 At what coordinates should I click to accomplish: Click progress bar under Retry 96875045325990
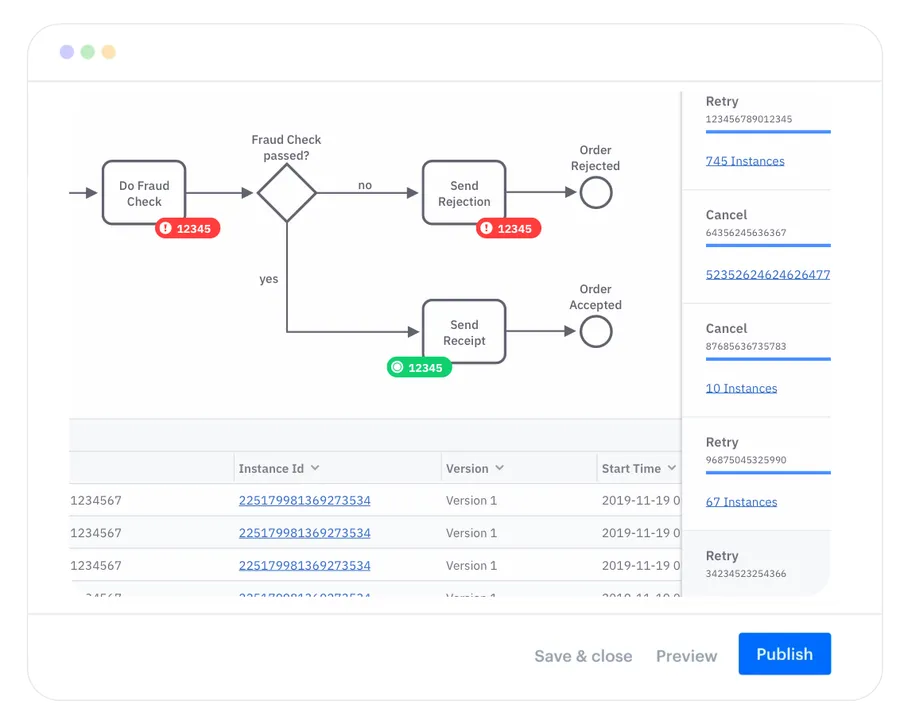pyautogui.click(x=768, y=473)
